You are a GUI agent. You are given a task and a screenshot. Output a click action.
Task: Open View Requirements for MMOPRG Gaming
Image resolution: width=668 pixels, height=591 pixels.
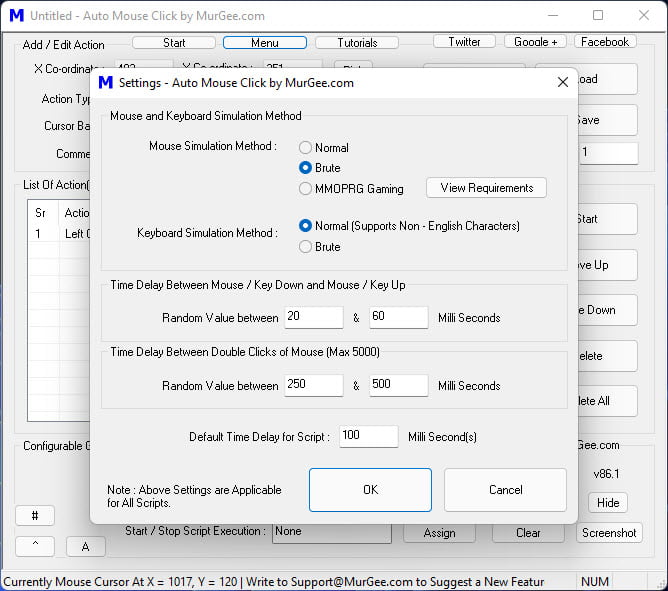tap(487, 188)
